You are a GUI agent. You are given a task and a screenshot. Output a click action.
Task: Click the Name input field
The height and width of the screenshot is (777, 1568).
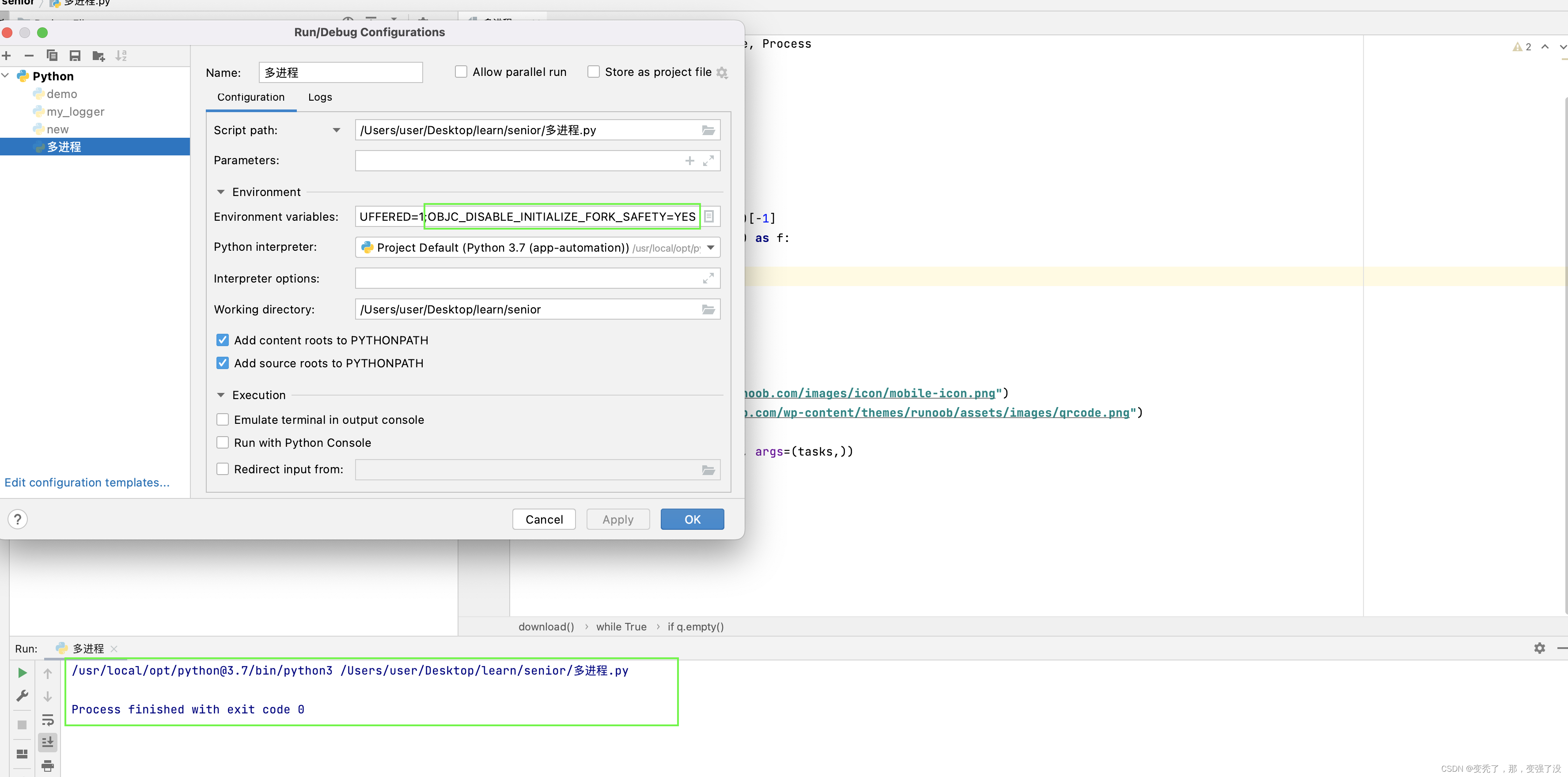pyautogui.click(x=341, y=72)
